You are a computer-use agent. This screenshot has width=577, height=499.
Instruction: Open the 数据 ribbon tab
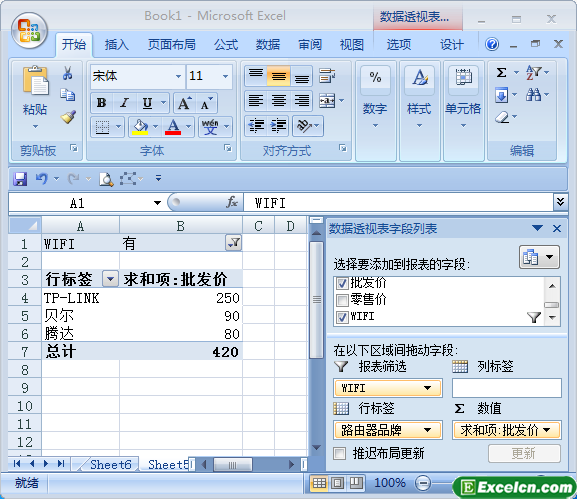(268, 45)
